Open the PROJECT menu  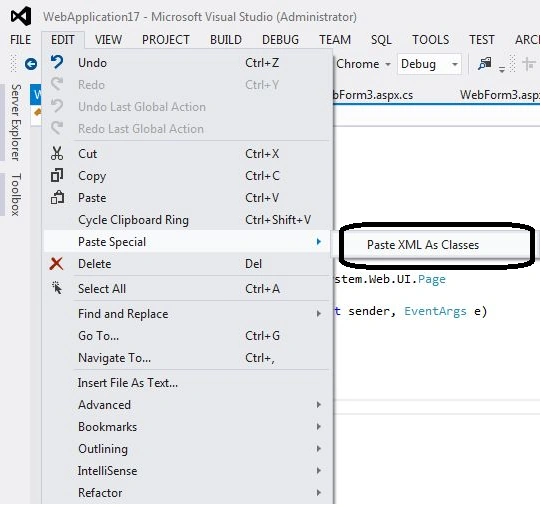166,40
